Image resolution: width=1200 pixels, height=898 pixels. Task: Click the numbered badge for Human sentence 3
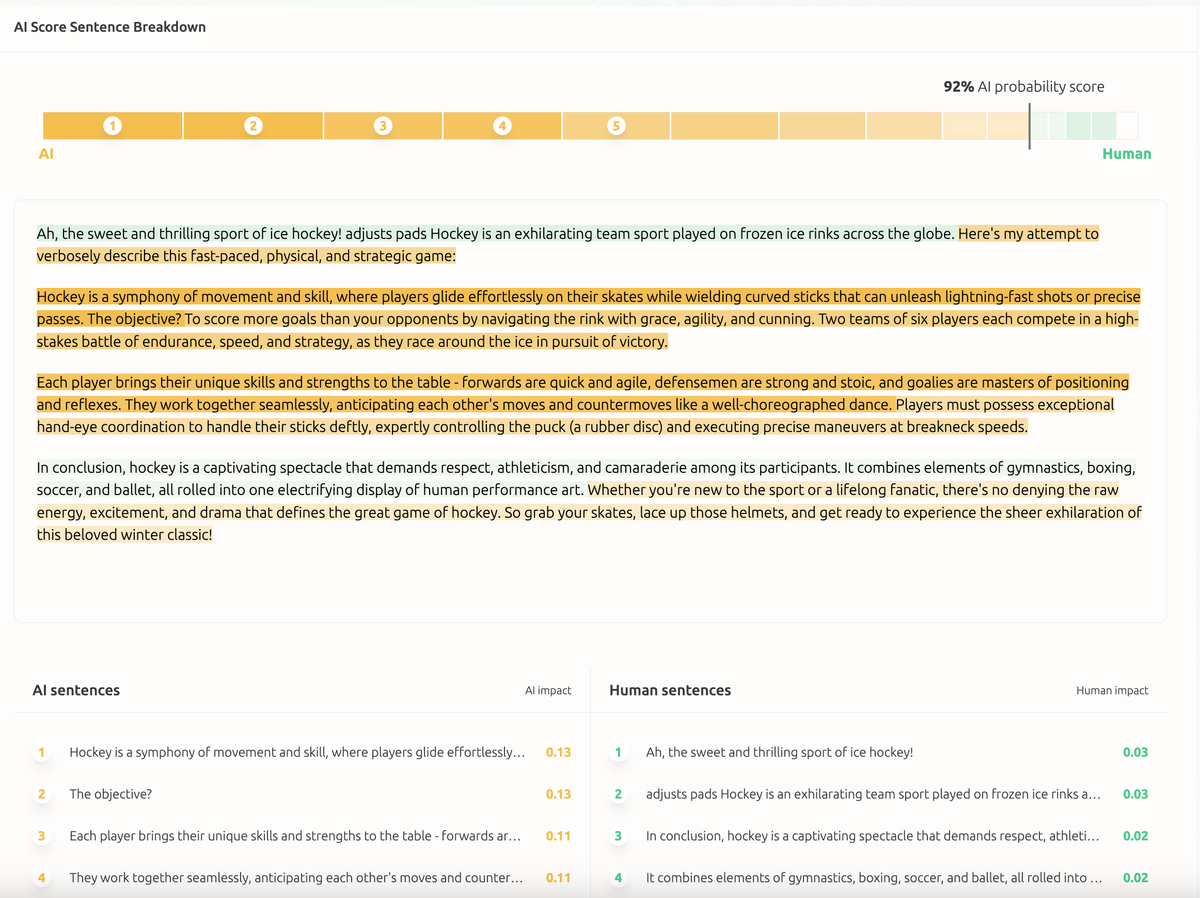(618, 836)
